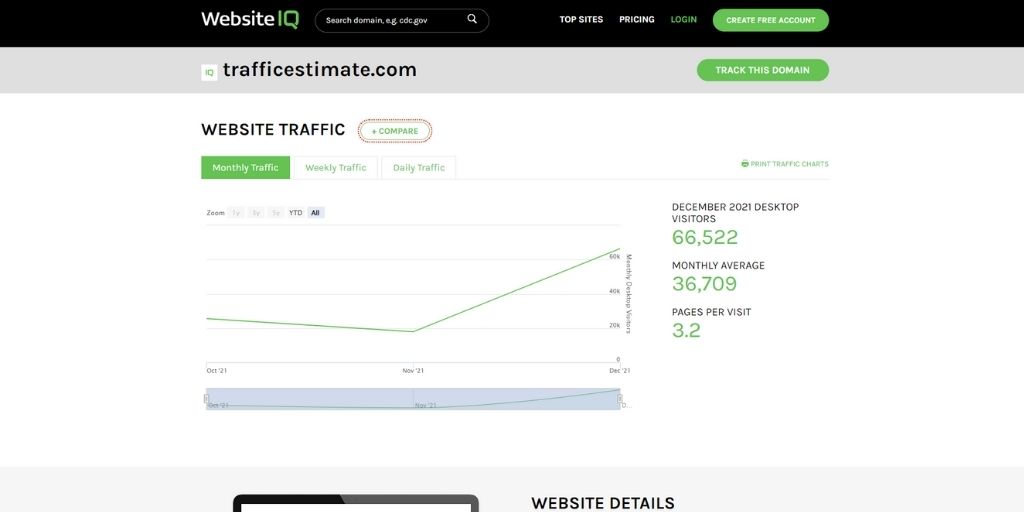The height and width of the screenshot is (512, 1024).
Task: Click the 40k y-axis label
Action: 615,291
